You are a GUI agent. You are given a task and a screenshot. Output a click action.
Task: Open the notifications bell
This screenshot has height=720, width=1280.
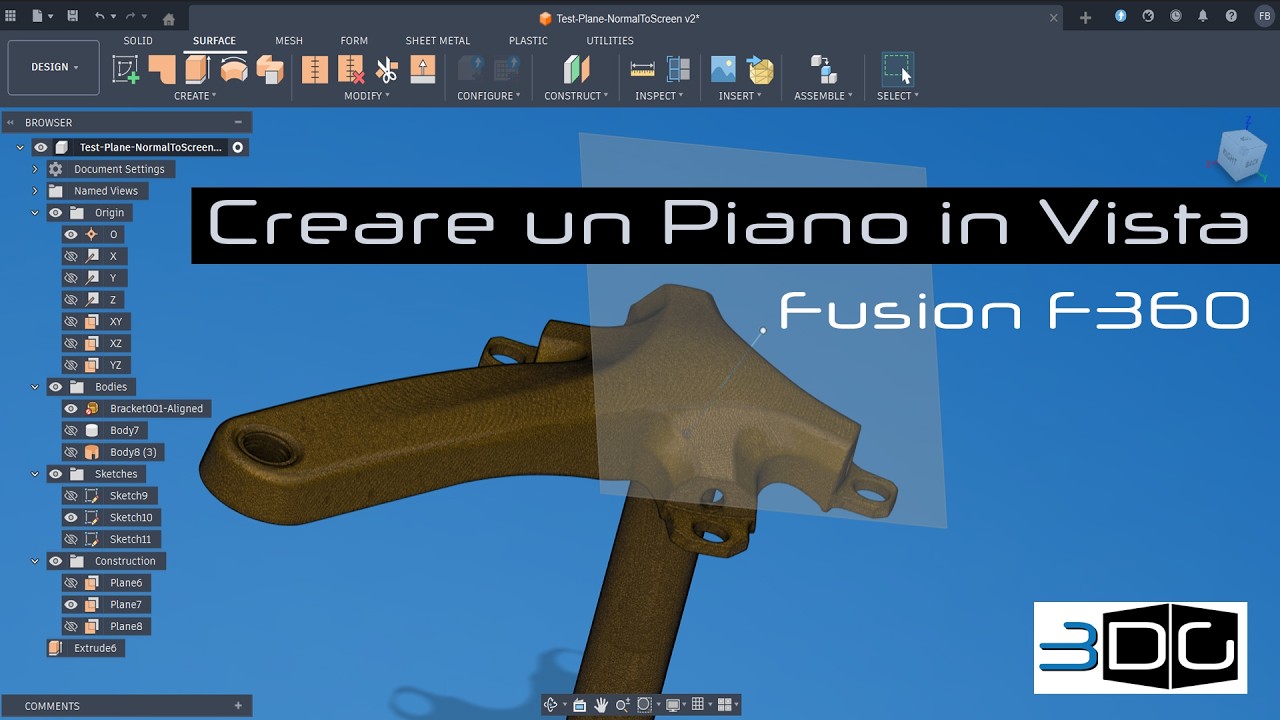click(1203, 16)
